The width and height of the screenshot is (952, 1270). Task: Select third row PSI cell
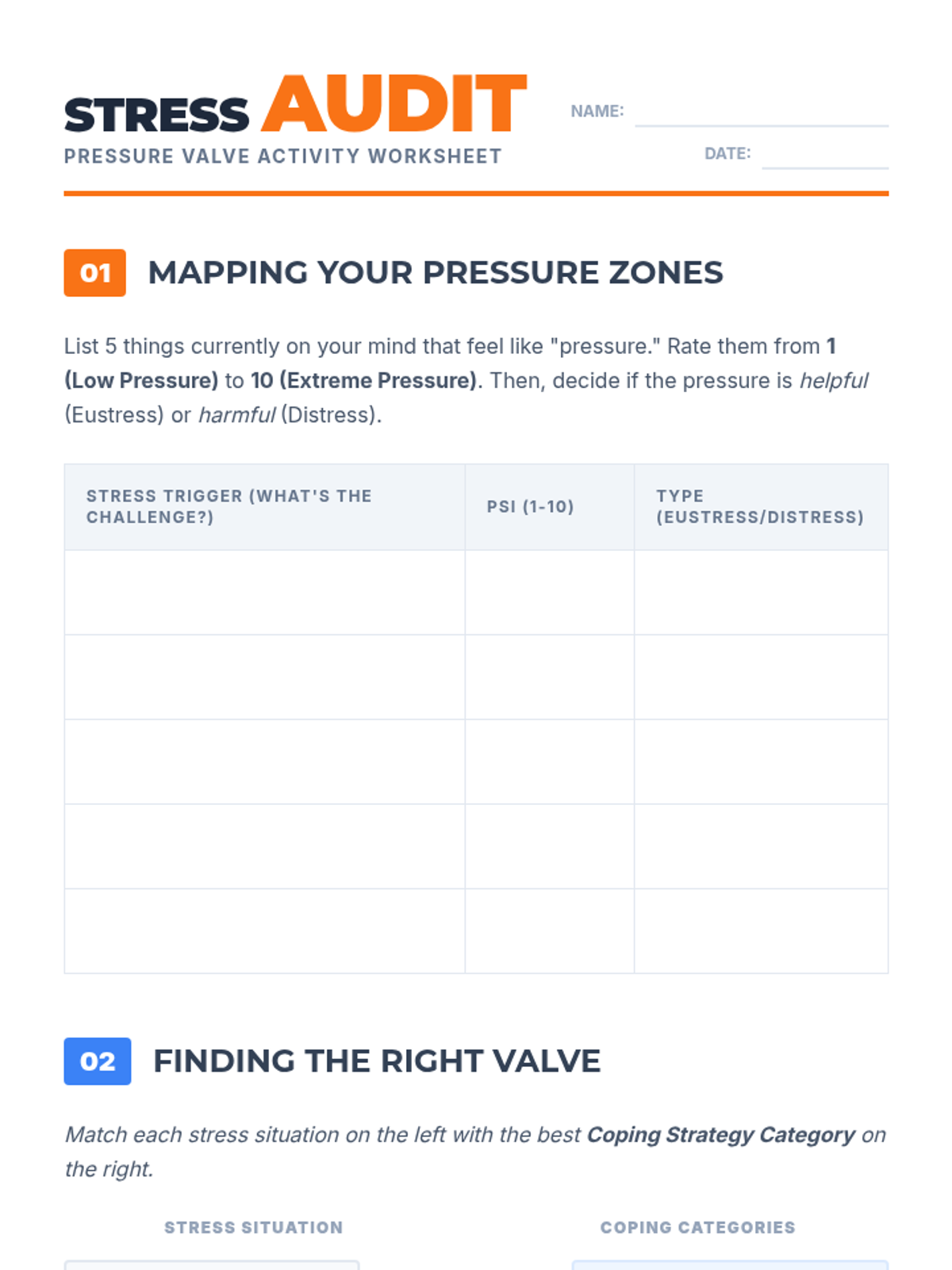(550, 762)
